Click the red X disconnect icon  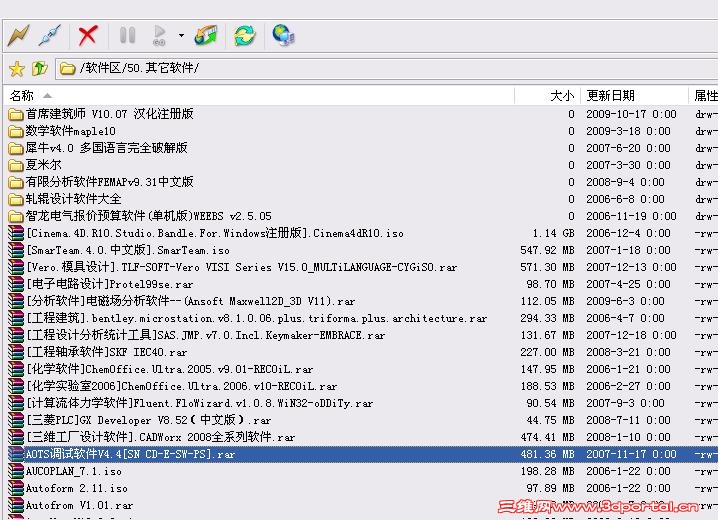click(88, 36)
